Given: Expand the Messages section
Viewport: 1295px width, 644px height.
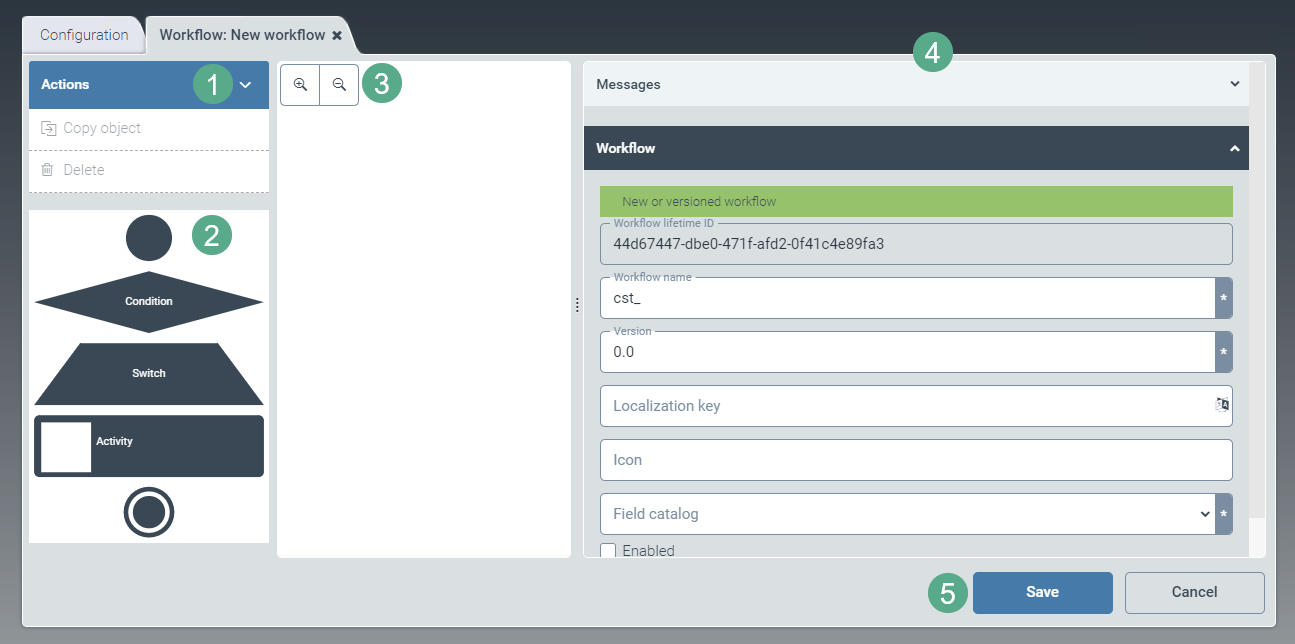Looking at the screenshot, I should [x=1234, y=84].
